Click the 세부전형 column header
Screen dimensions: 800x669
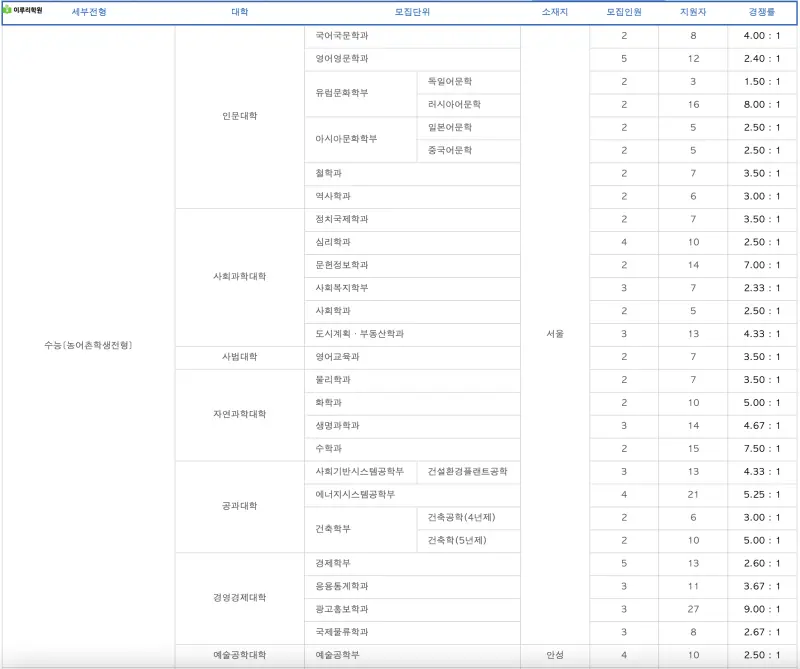point(89,12)
